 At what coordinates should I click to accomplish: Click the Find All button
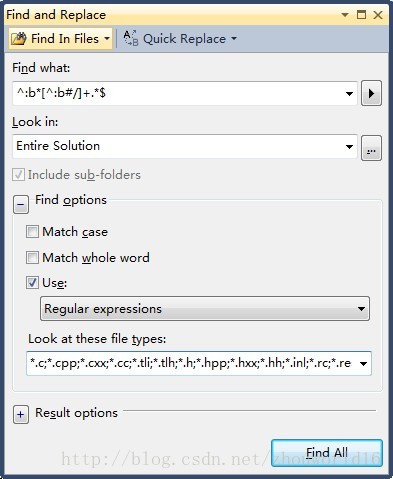(x=327, y=453)
